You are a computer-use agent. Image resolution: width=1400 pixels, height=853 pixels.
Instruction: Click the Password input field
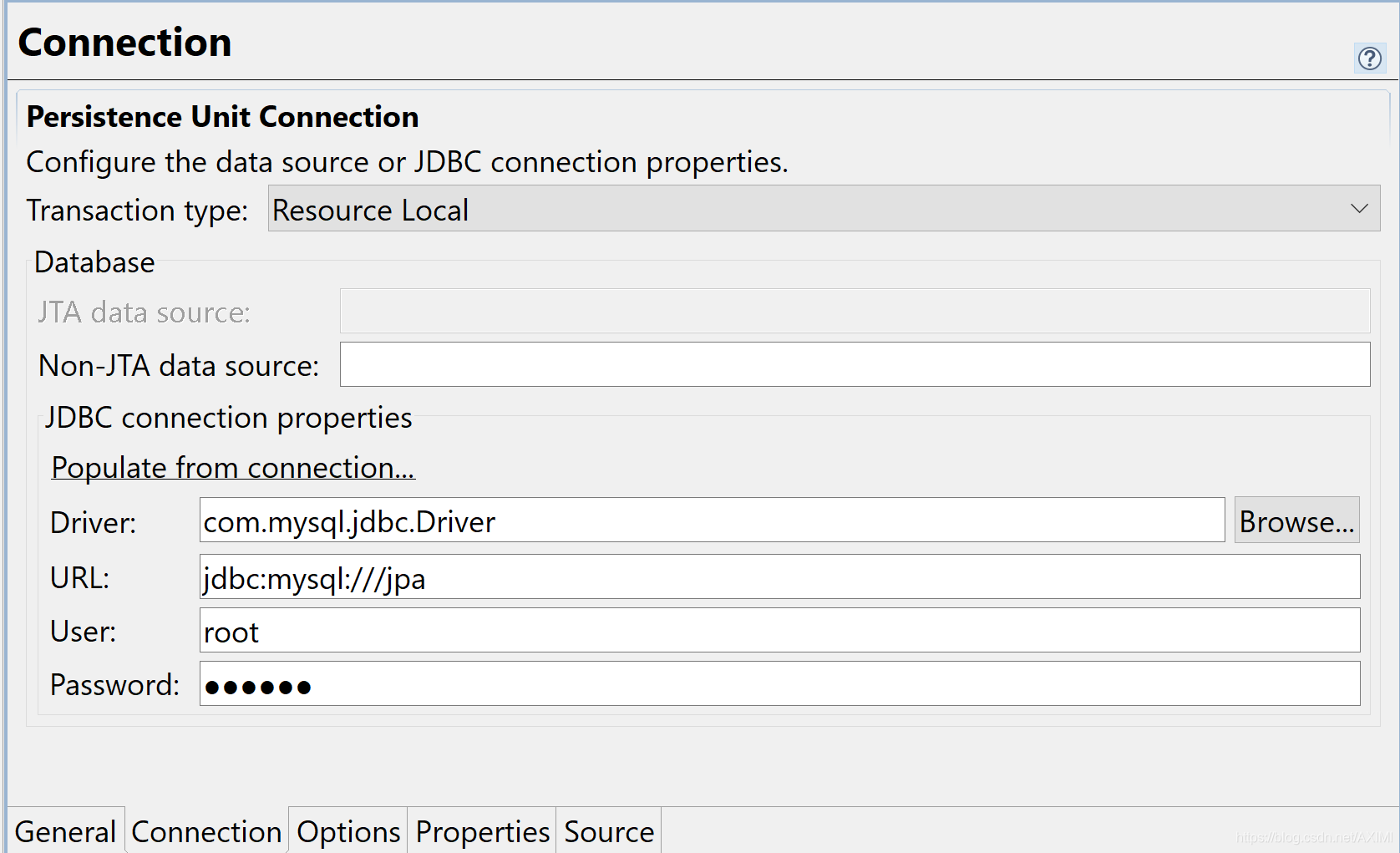[779, 684]
